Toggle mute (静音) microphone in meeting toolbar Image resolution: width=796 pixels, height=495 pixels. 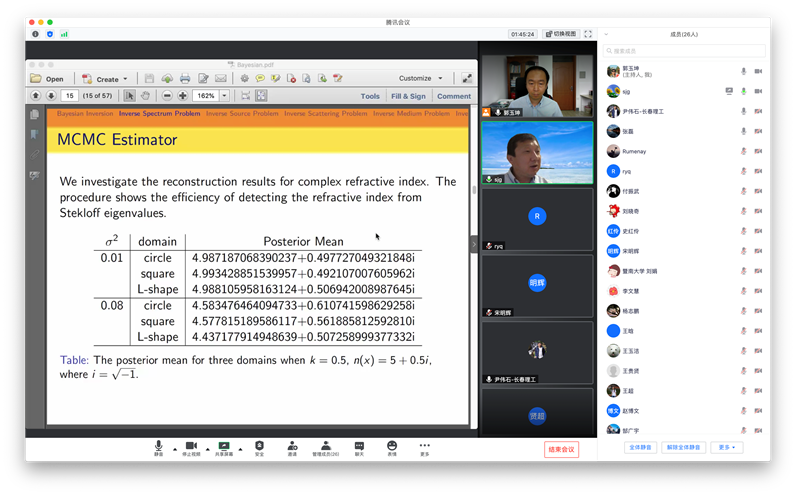(158, 448)
